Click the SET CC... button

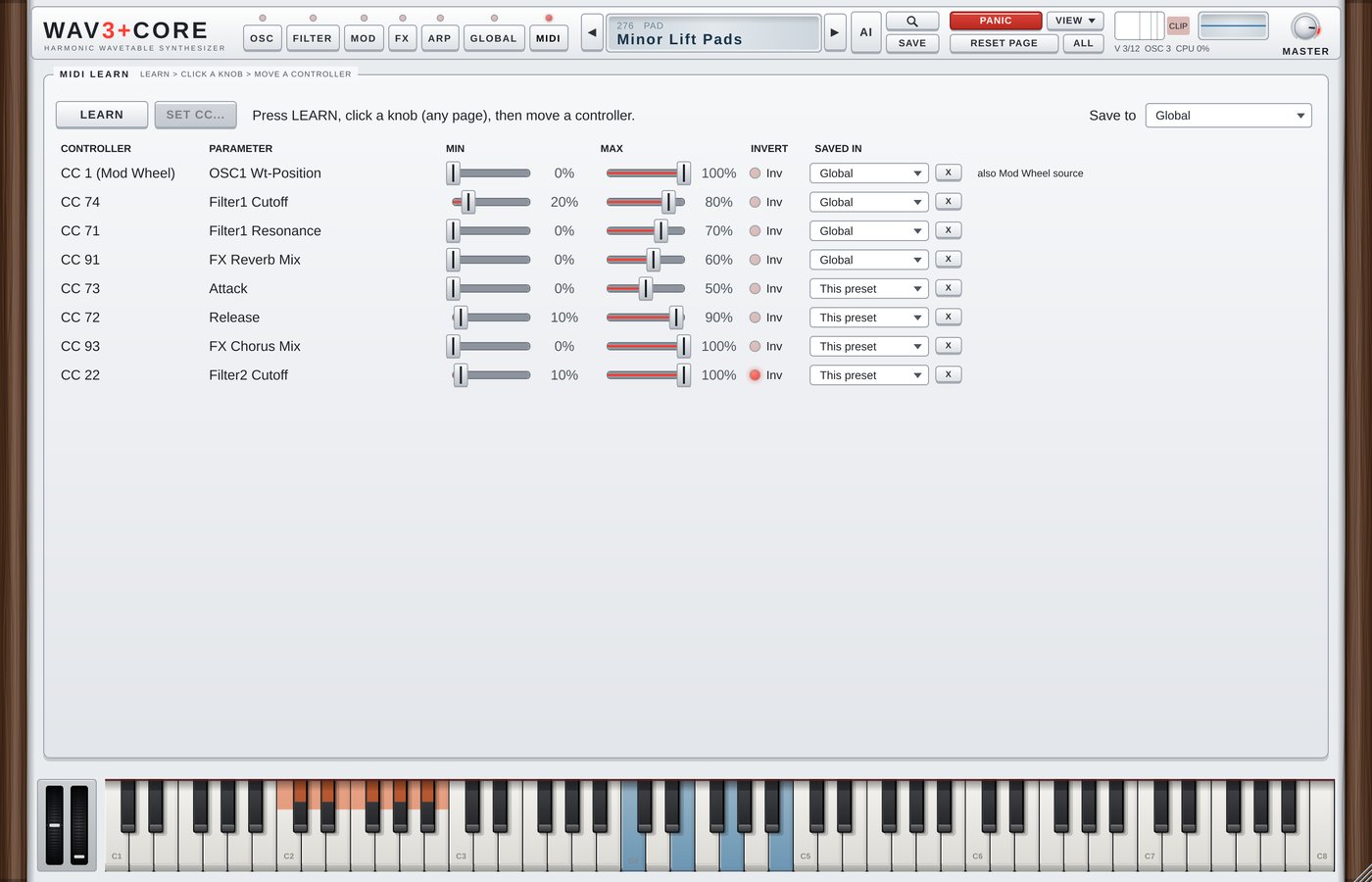coord(195,115)
